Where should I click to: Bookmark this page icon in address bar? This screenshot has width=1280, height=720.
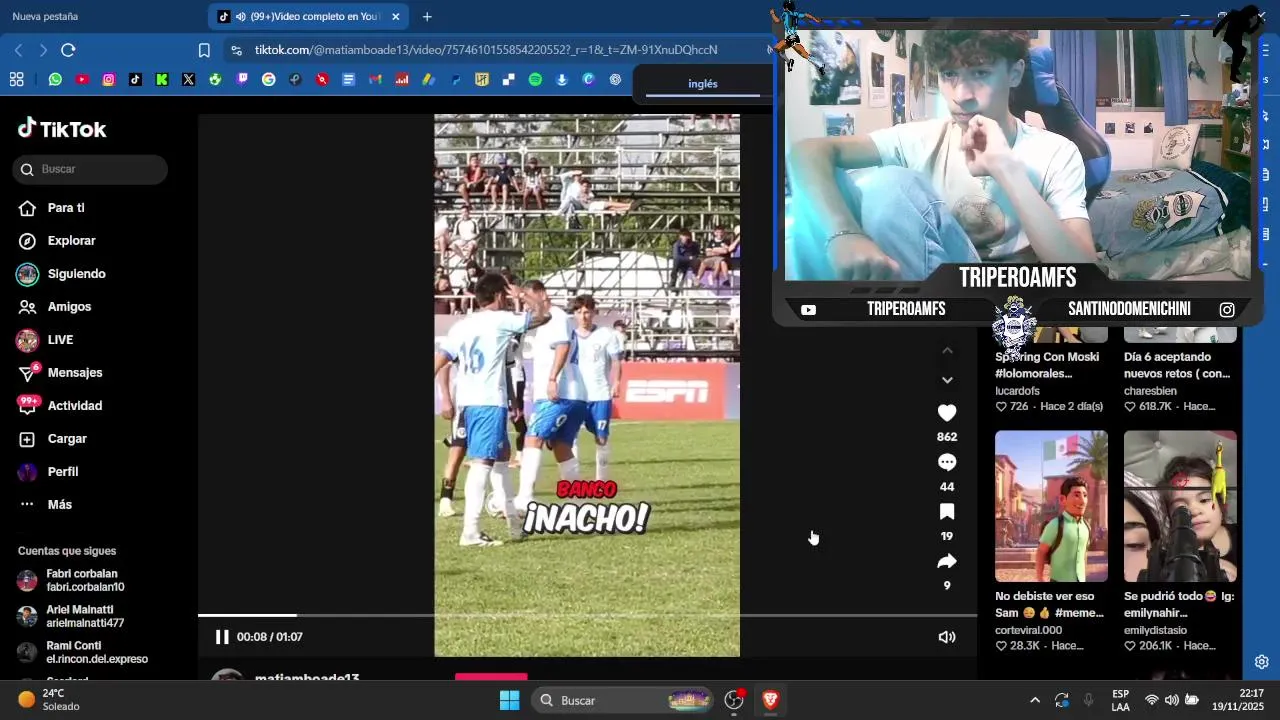coord(204,50)
